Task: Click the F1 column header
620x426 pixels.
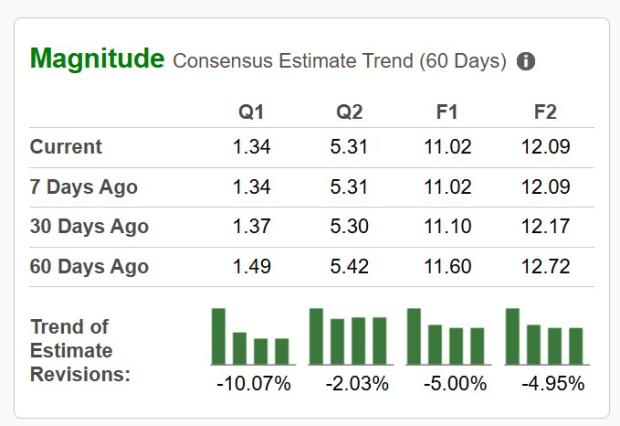Action: 447,112
